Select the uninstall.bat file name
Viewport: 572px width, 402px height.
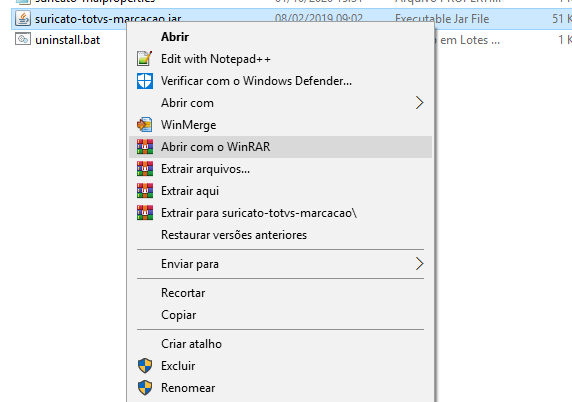[67, 40]
